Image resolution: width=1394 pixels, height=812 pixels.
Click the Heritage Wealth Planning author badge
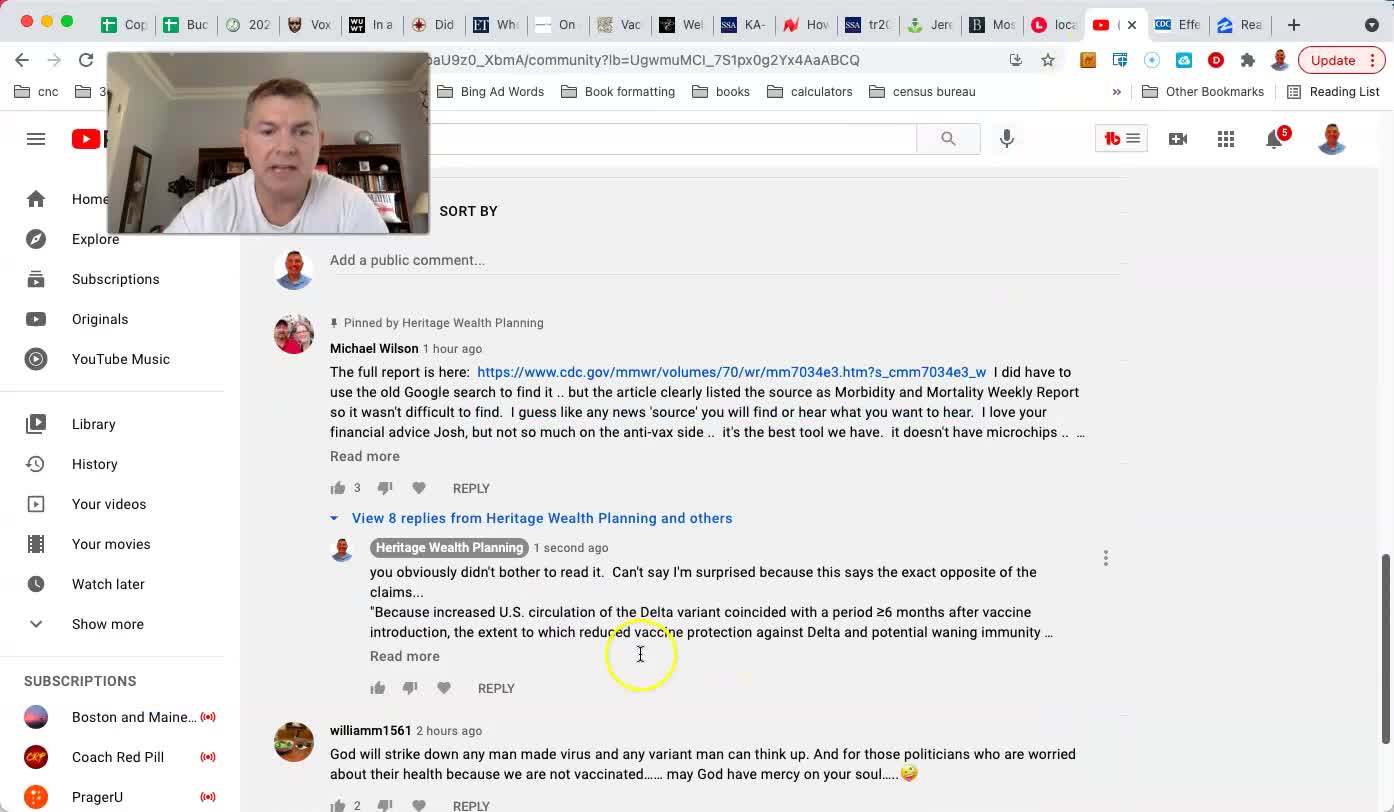[x=449, y=548]
